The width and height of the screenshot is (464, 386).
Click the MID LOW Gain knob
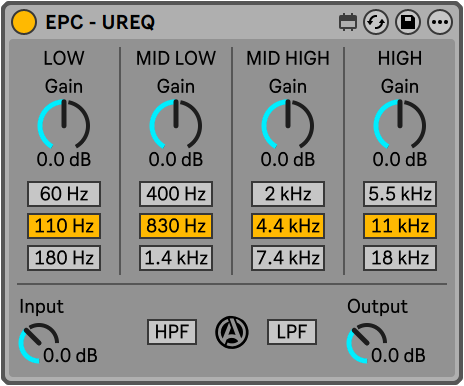176,125
